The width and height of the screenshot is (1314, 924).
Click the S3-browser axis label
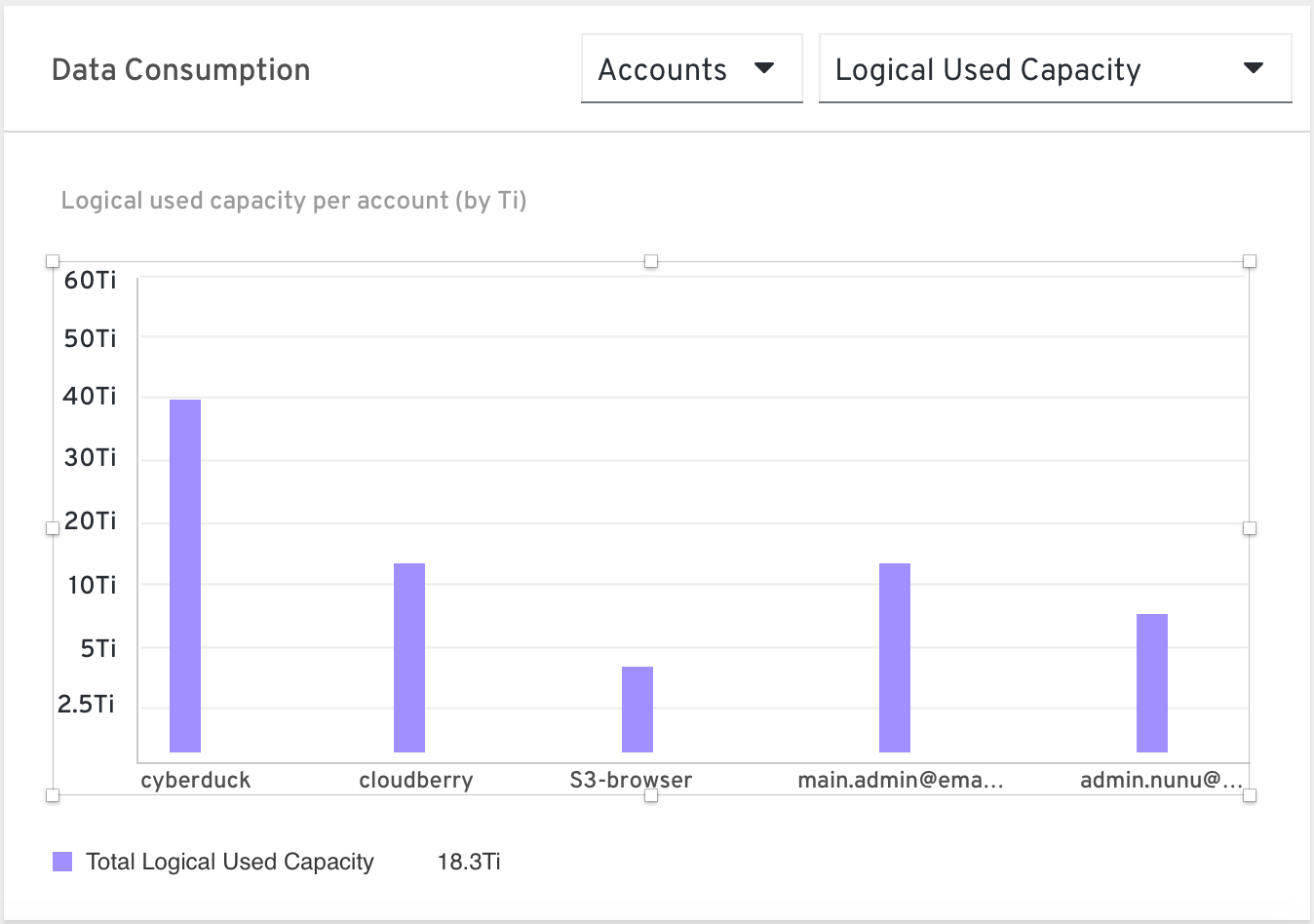click(631, 780)
